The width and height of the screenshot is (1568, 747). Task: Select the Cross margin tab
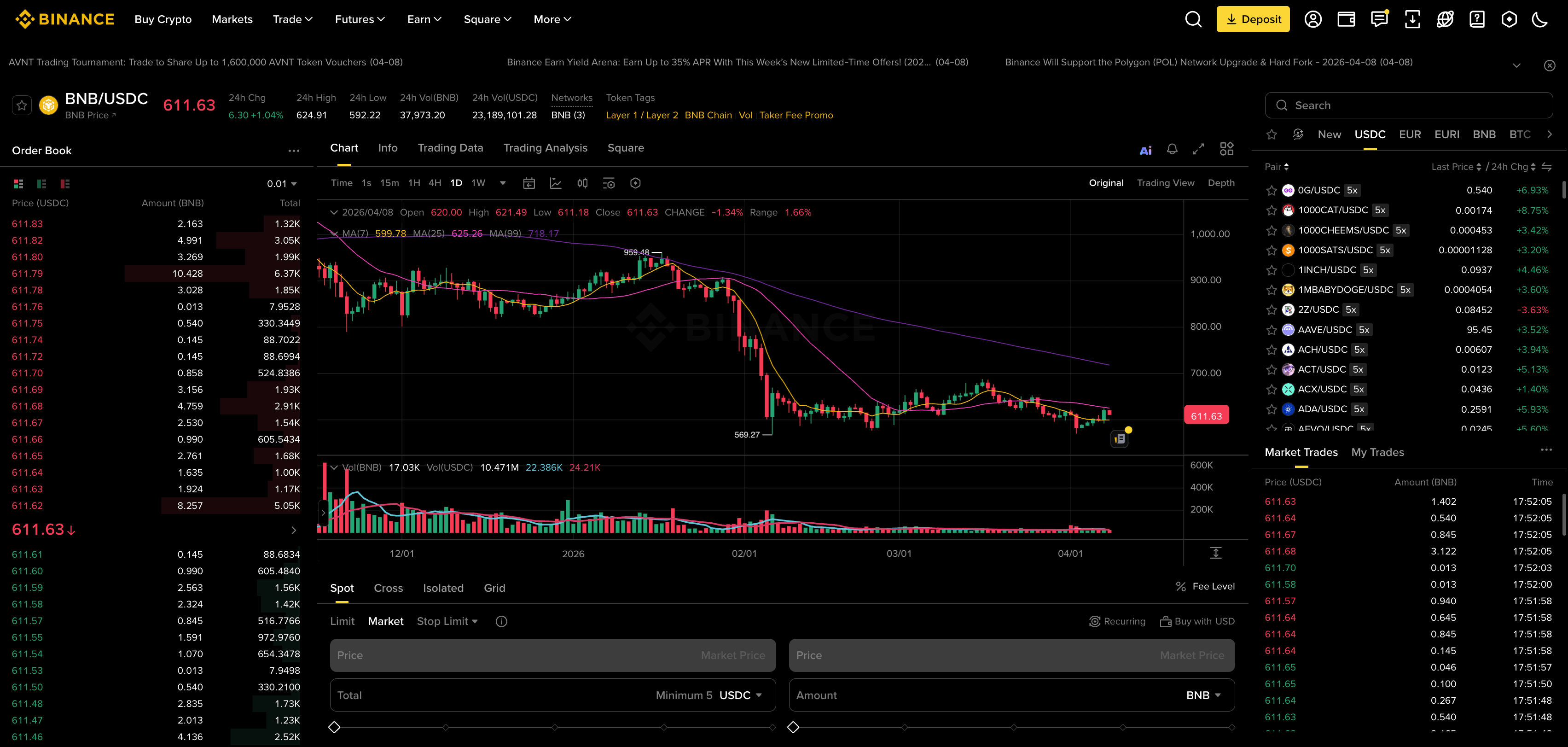pyautogui.click(x=389, y=588)
